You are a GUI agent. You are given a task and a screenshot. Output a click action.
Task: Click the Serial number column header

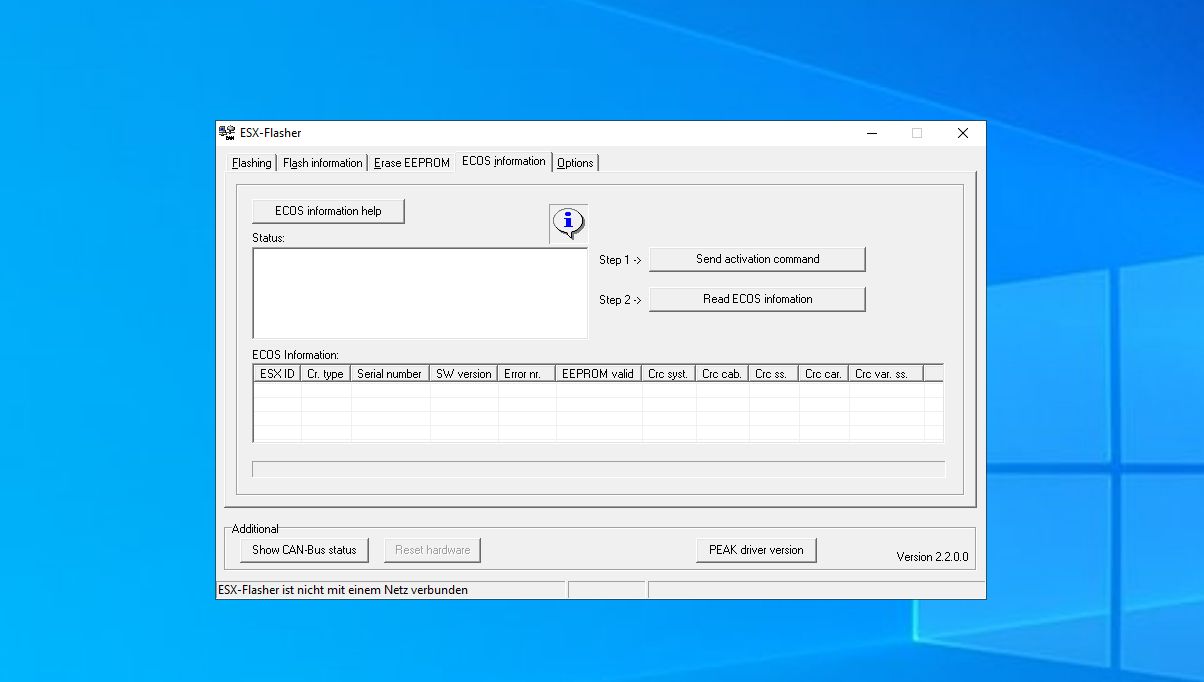389,372
